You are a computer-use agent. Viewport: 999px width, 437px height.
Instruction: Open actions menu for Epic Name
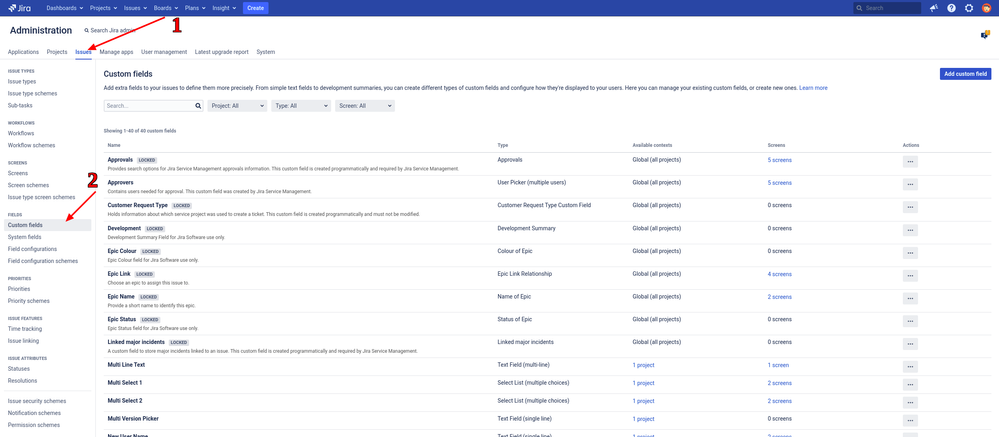[910, 298]
